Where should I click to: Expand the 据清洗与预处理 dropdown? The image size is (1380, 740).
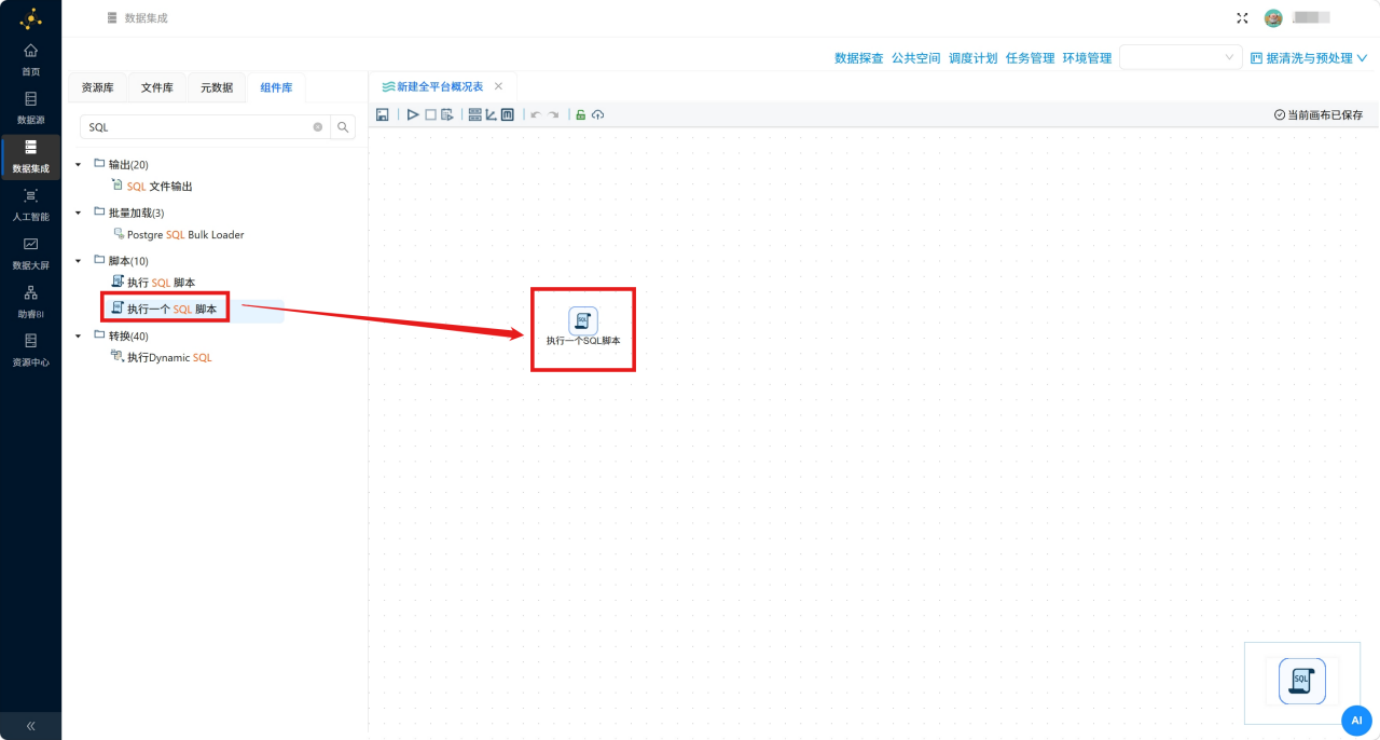pos(1309,58)
